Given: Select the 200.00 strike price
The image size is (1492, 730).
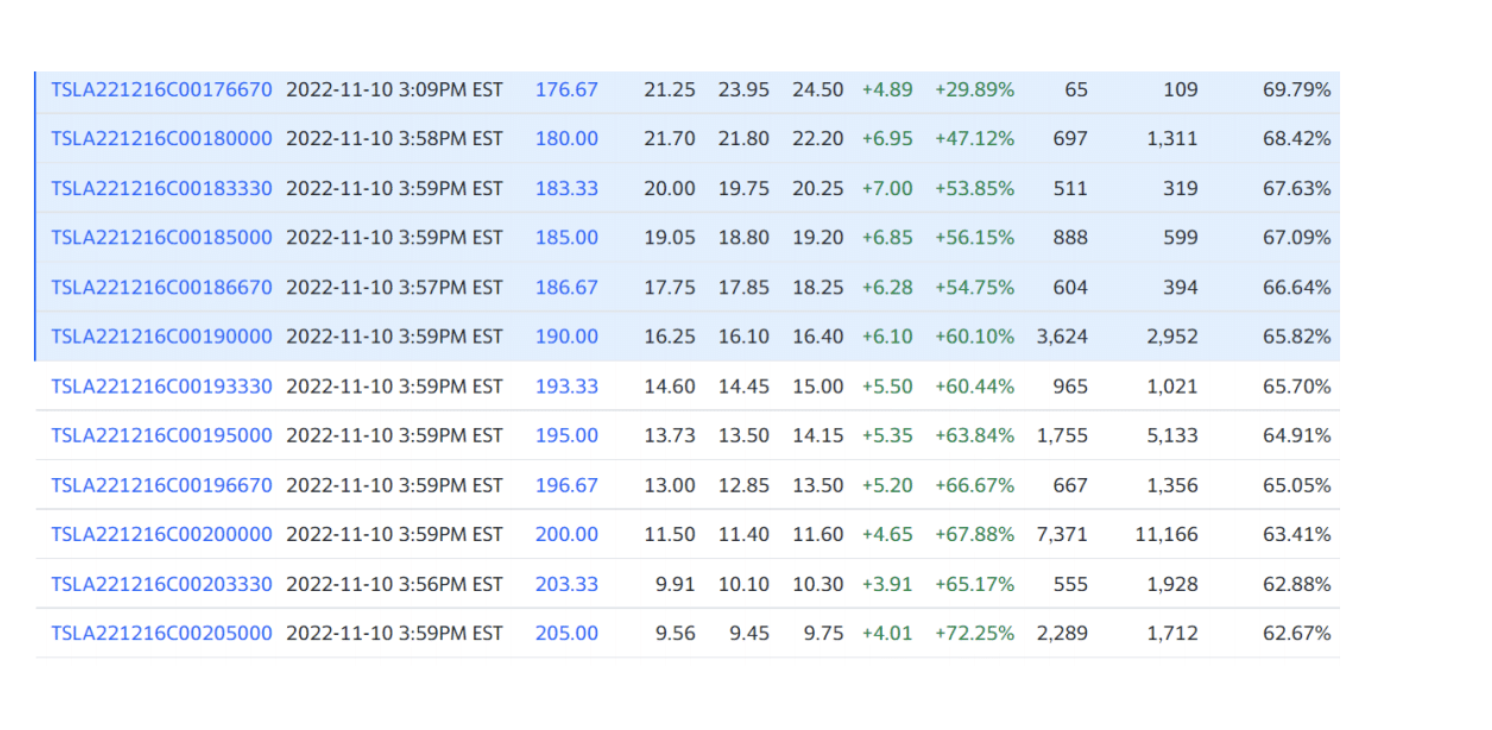Looking at the screenshot, I should click(567, 534).
